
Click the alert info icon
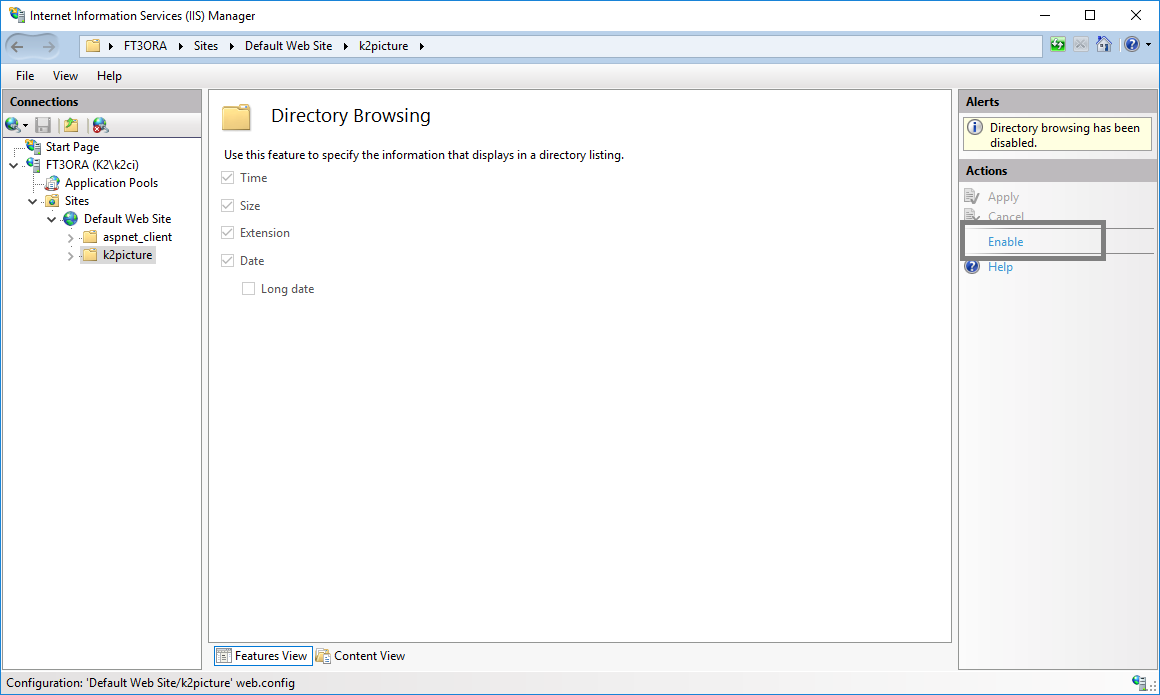click(975, 127)
